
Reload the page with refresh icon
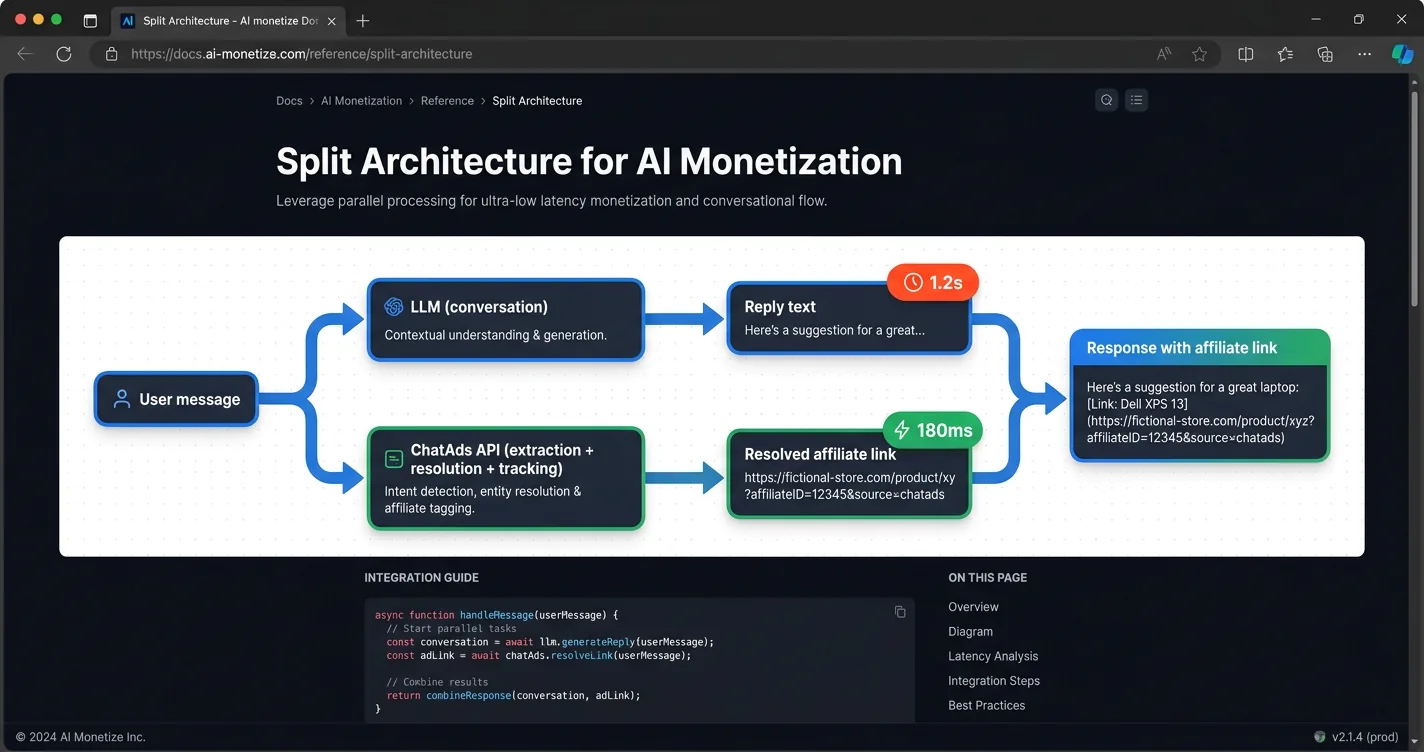point(64,54)
